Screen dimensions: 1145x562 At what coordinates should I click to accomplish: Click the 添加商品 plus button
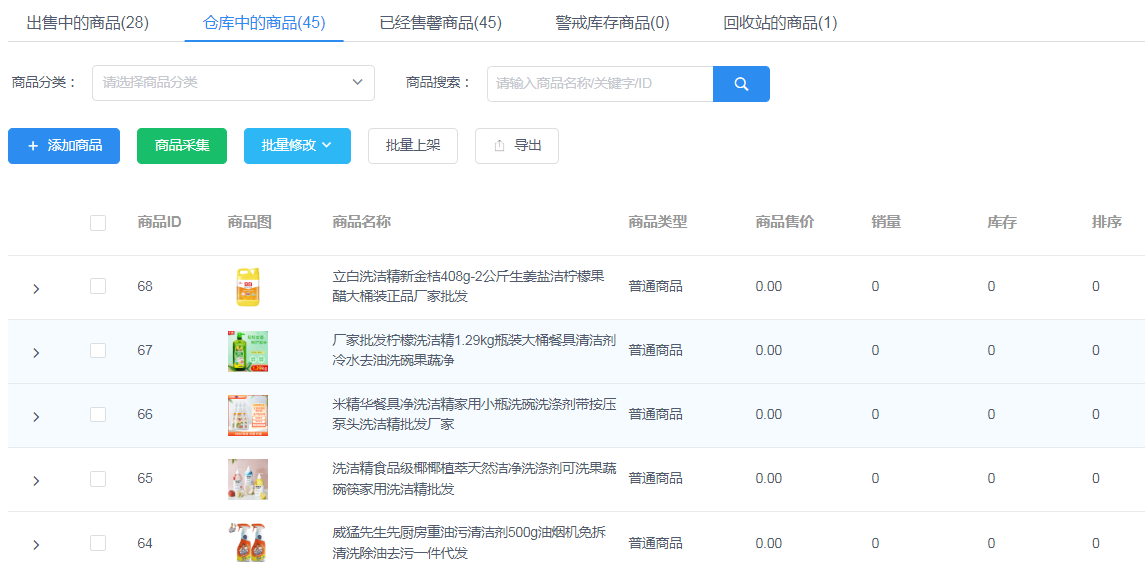click(64, 146)
